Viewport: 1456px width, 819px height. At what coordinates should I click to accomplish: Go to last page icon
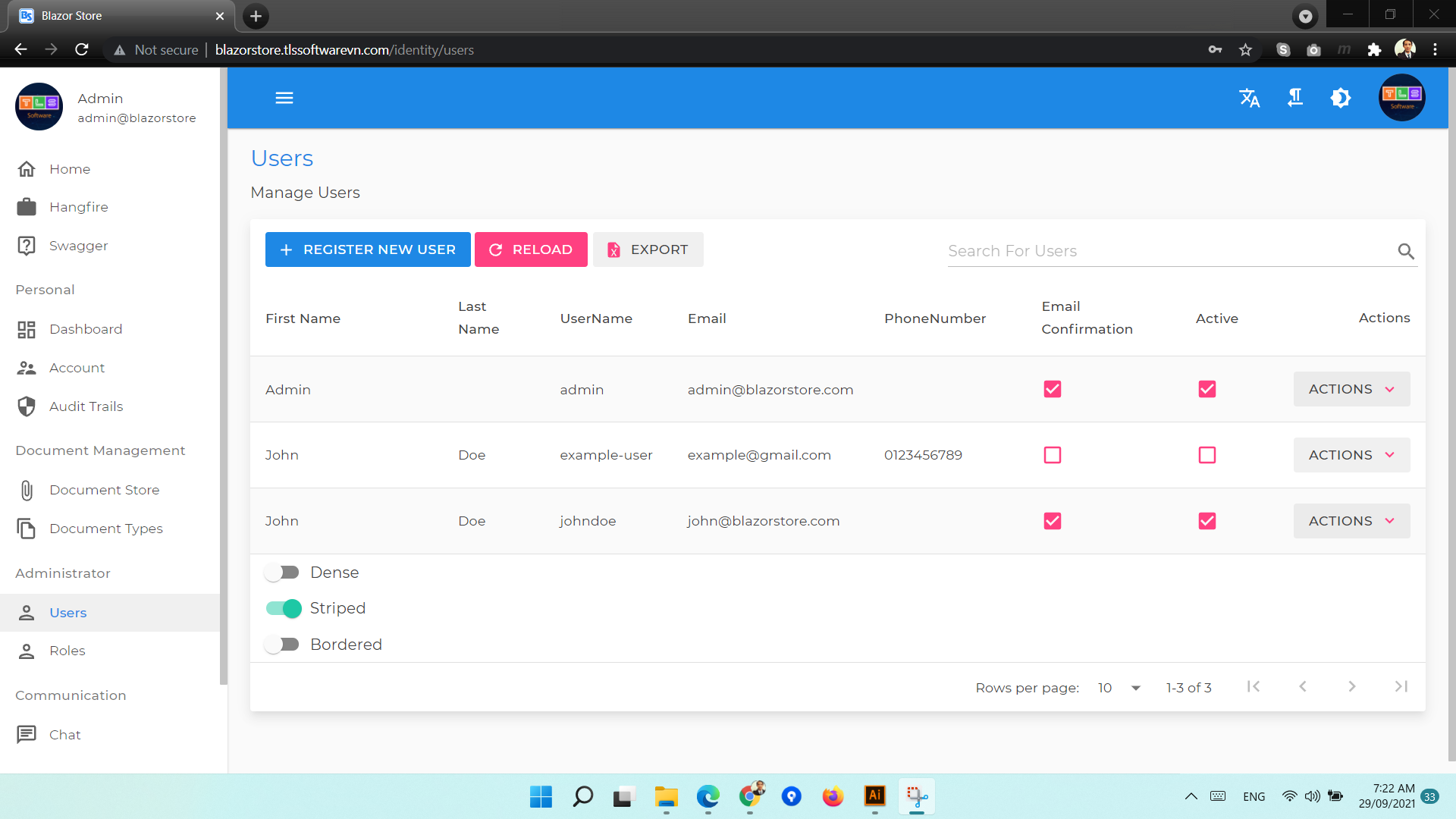pos(1401,686)
